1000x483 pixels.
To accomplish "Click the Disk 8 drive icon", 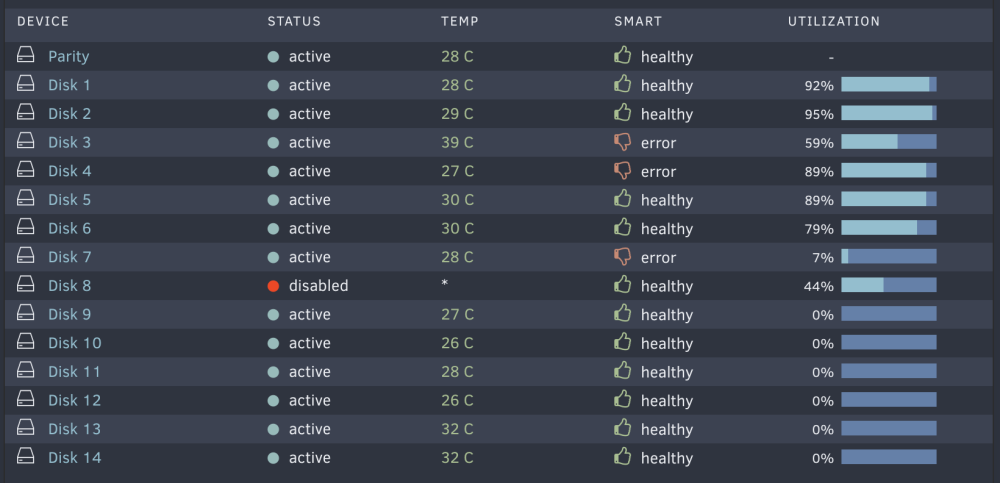I will [26, 284].
